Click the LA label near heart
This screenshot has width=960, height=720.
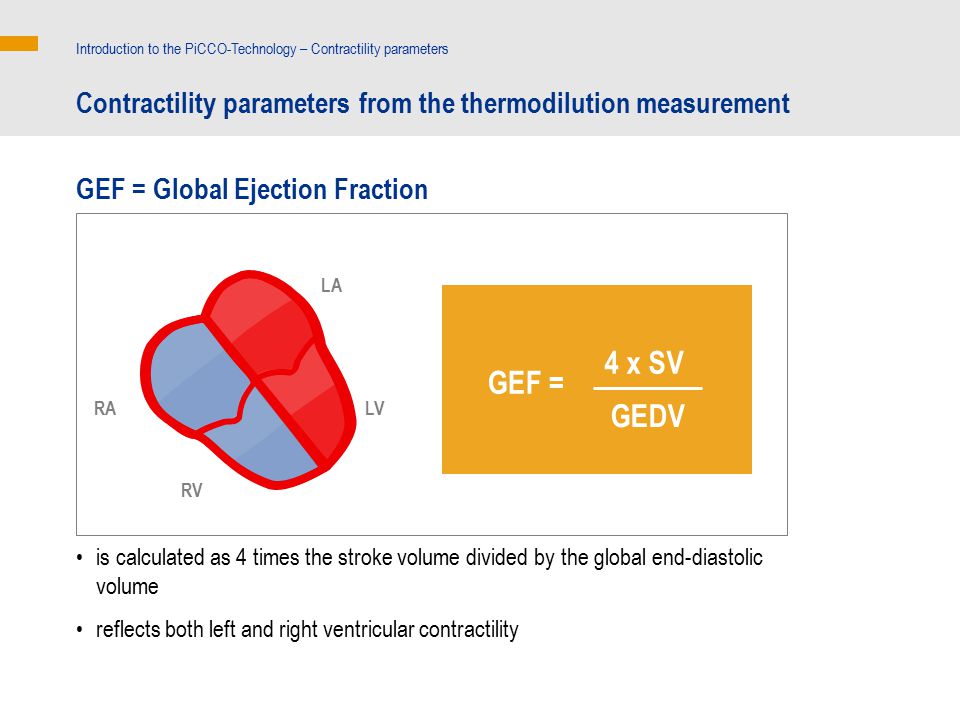tap(331, 285)
